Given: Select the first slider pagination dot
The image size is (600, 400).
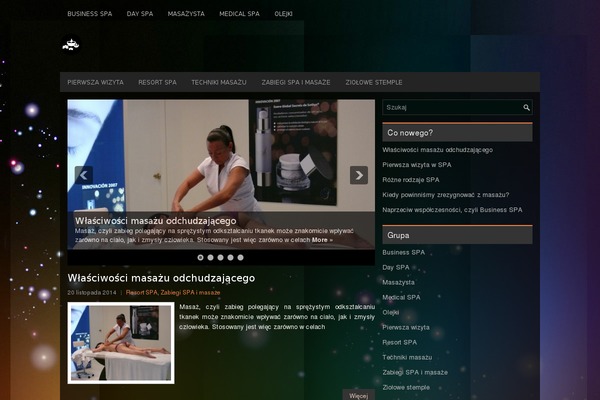Looking at the screenshot, I should pyautogui.click(x=201, y=257).
